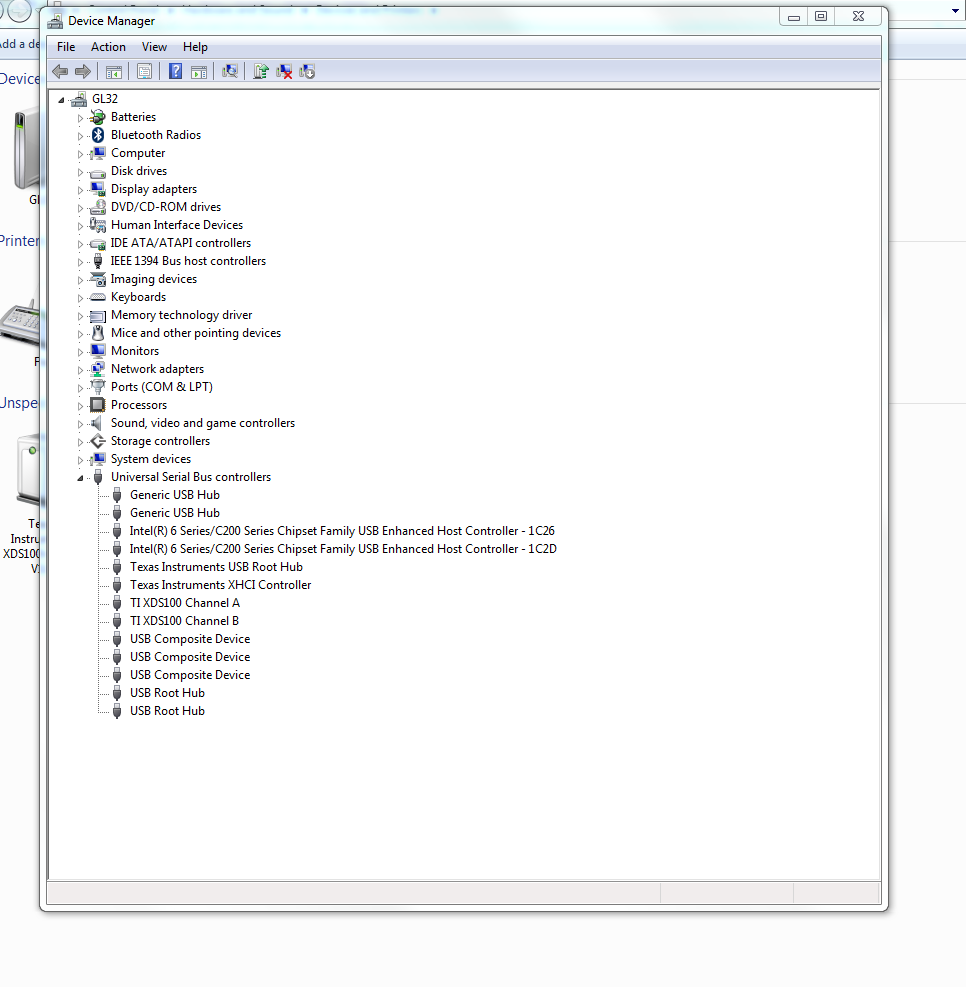Open the Properties toolbar icon
The height and width of the screenshot is (987, 966).
coord(144,72)
